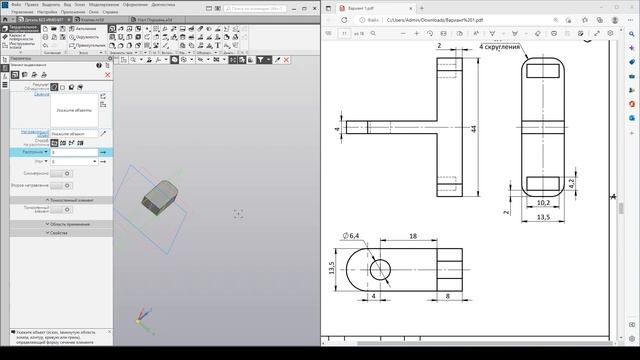Zoom in the PDF with plus icon
The height and width of the screenshot is (360, 640).
[x=417, y=33]
